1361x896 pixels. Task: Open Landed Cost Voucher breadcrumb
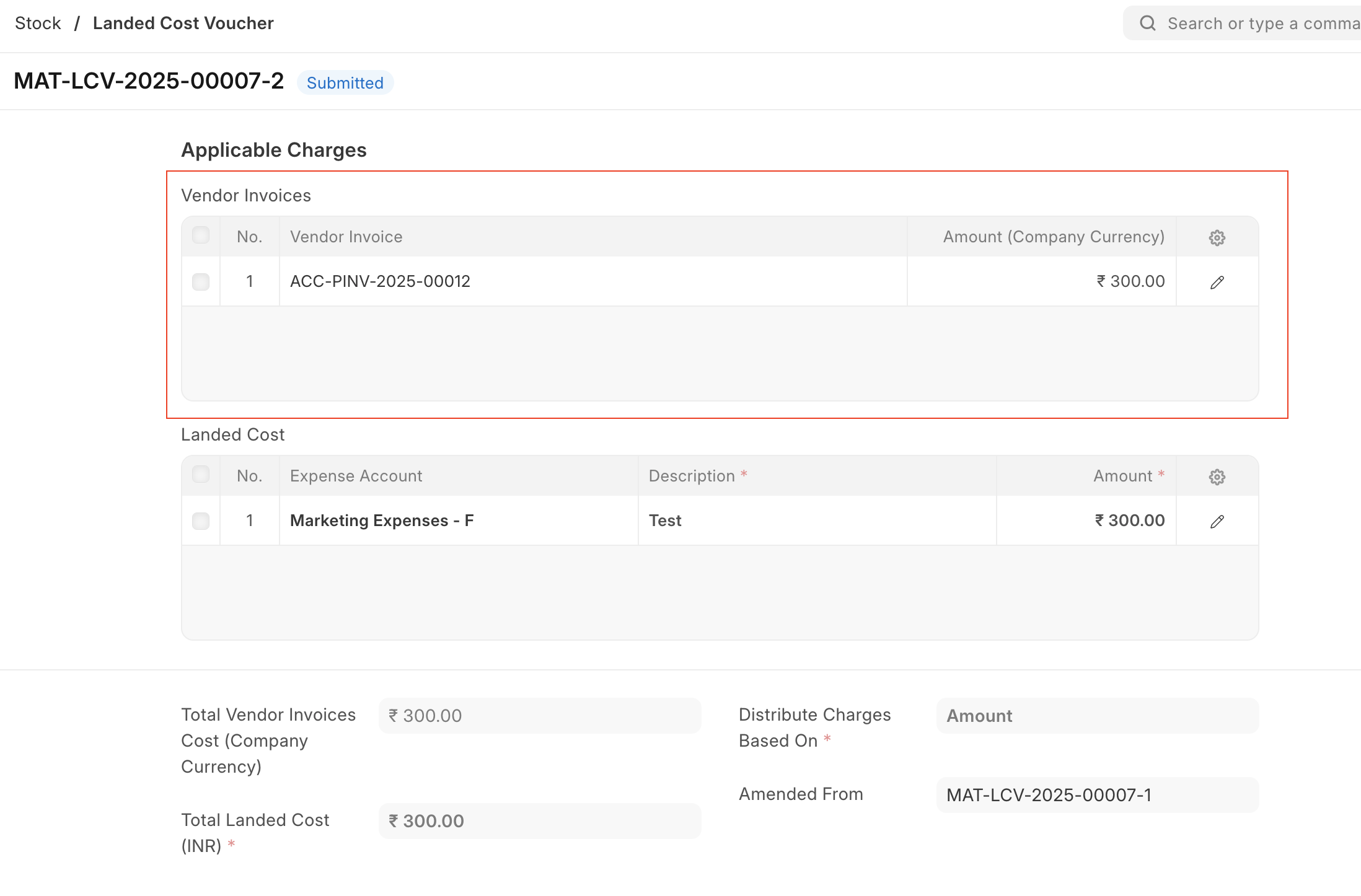click(x=183, y=24)
